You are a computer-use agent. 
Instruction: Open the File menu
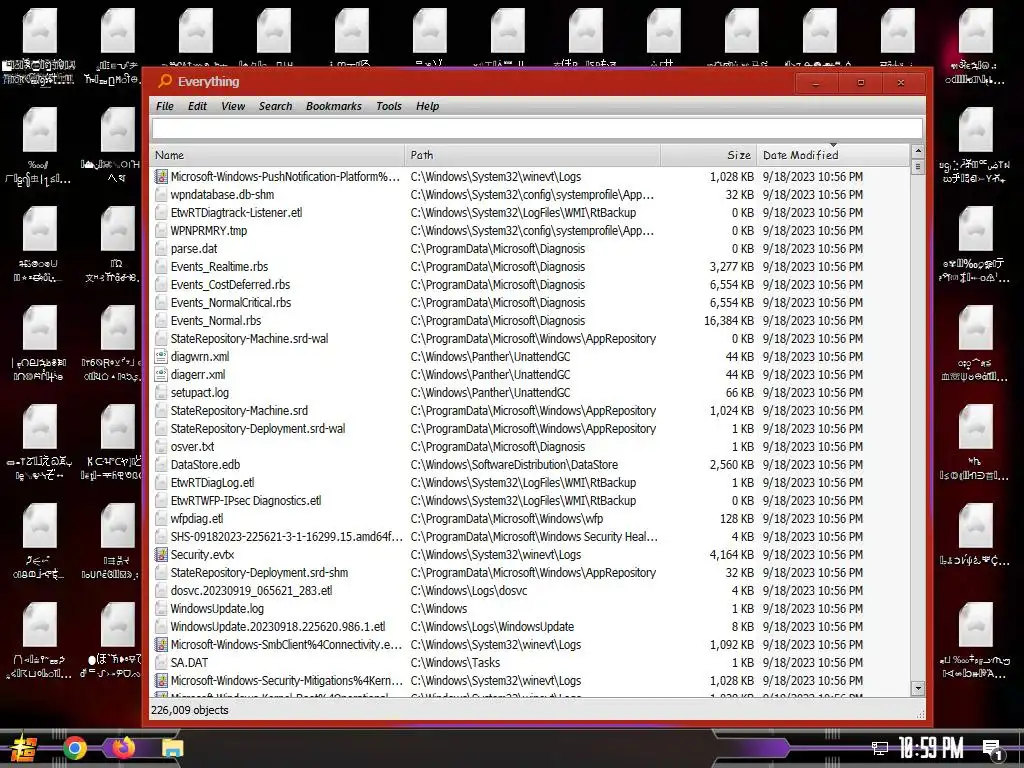[165, 106]
